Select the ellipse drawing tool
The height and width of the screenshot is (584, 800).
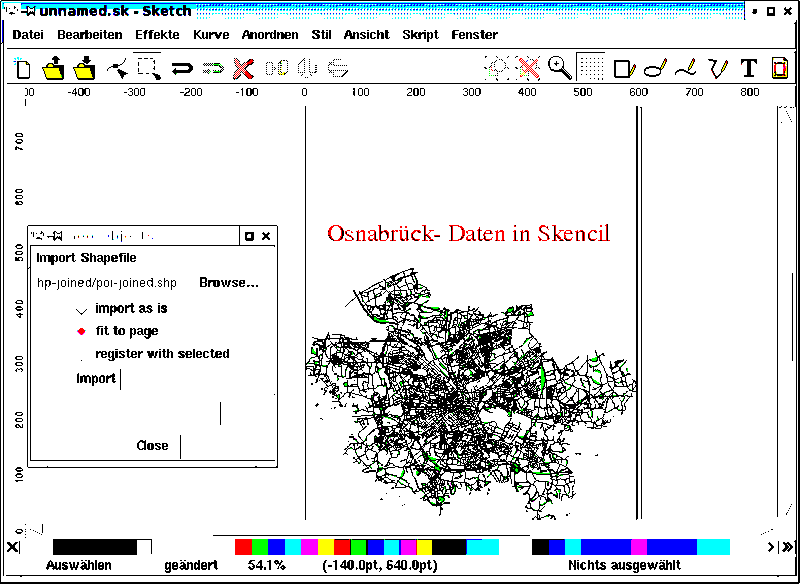tap(655, 68)
